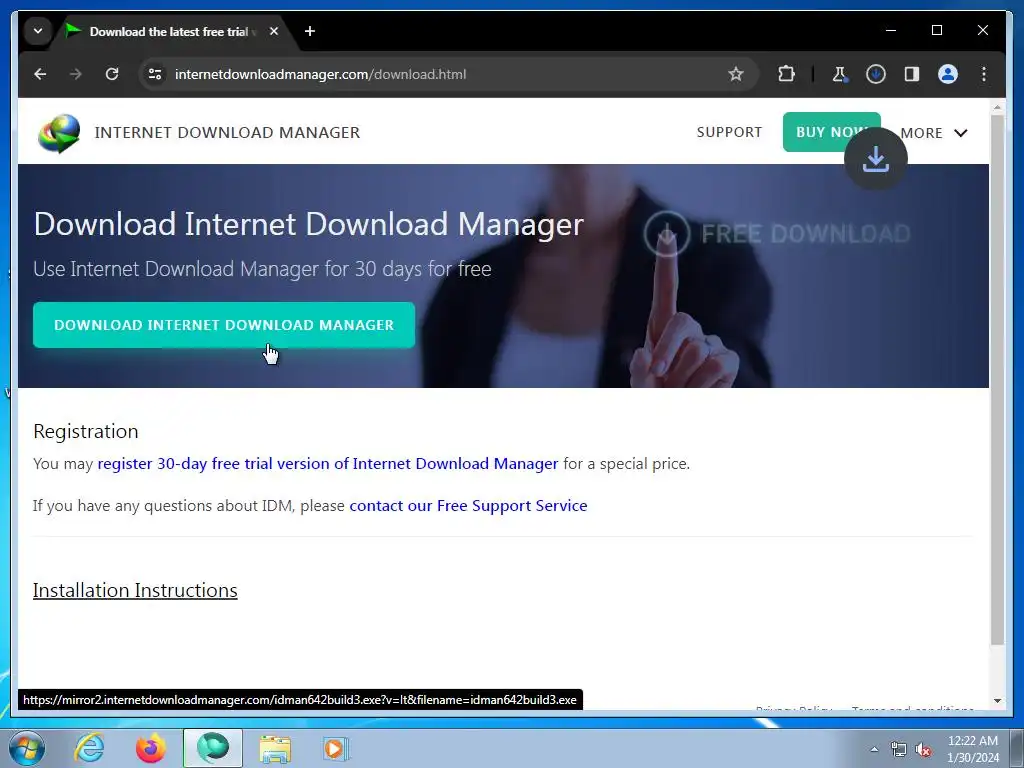Open the downloads toolbar icon
The image size is (1024, 768).
tap(876, 74)
